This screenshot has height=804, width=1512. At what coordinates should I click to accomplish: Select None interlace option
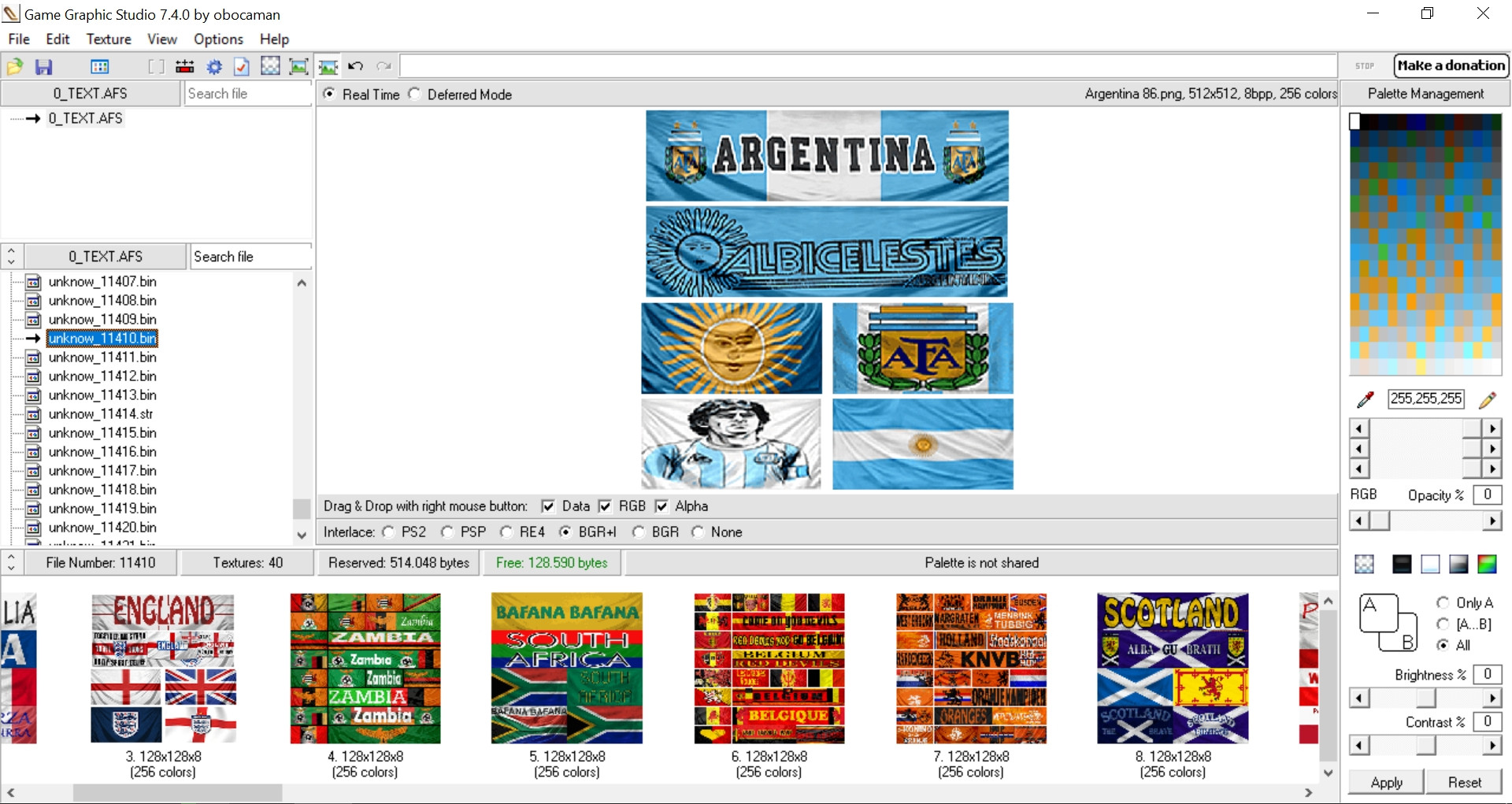[x=698, y=532]
